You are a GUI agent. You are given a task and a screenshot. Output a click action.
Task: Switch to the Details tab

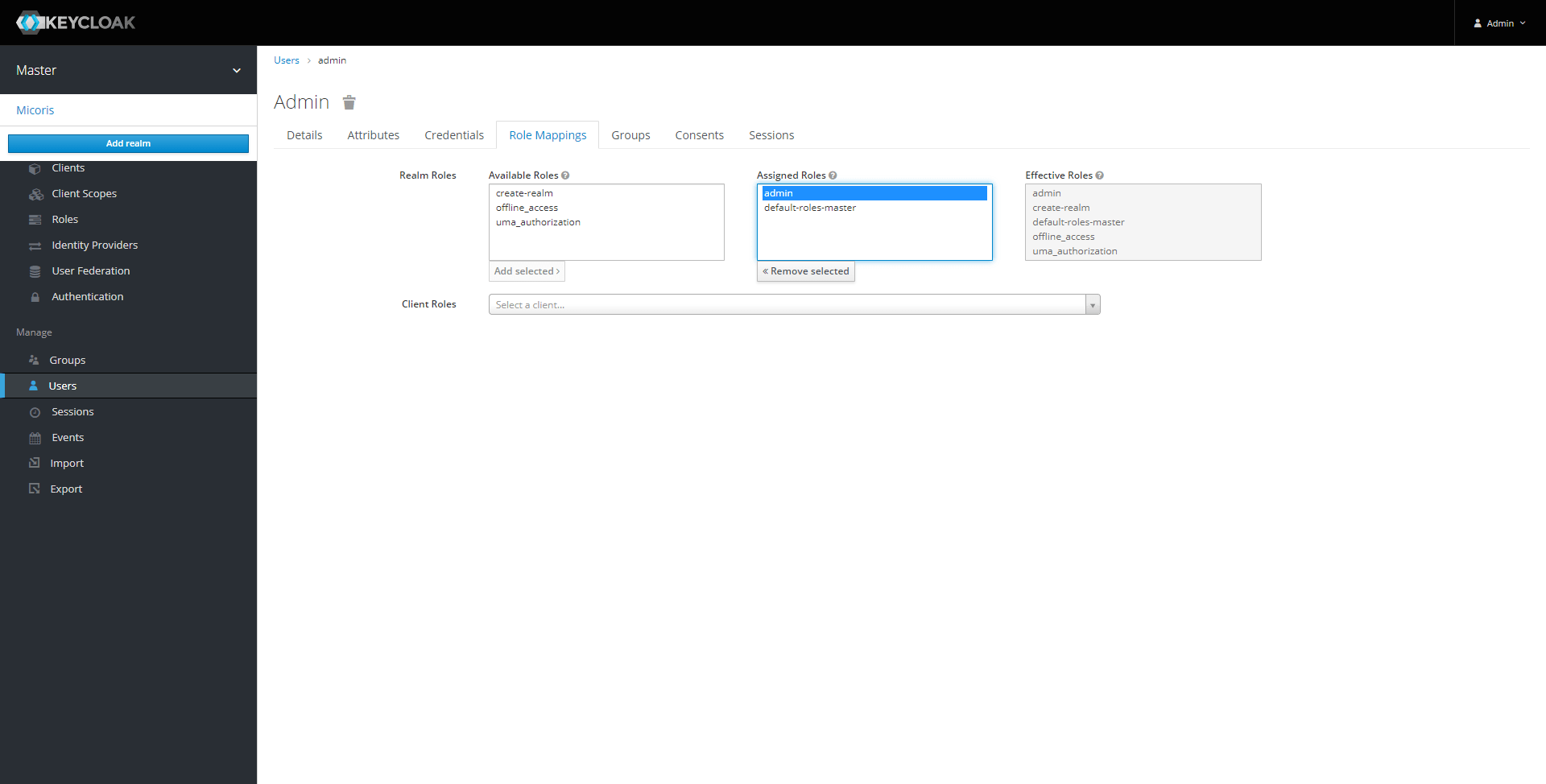coord(304,135)
